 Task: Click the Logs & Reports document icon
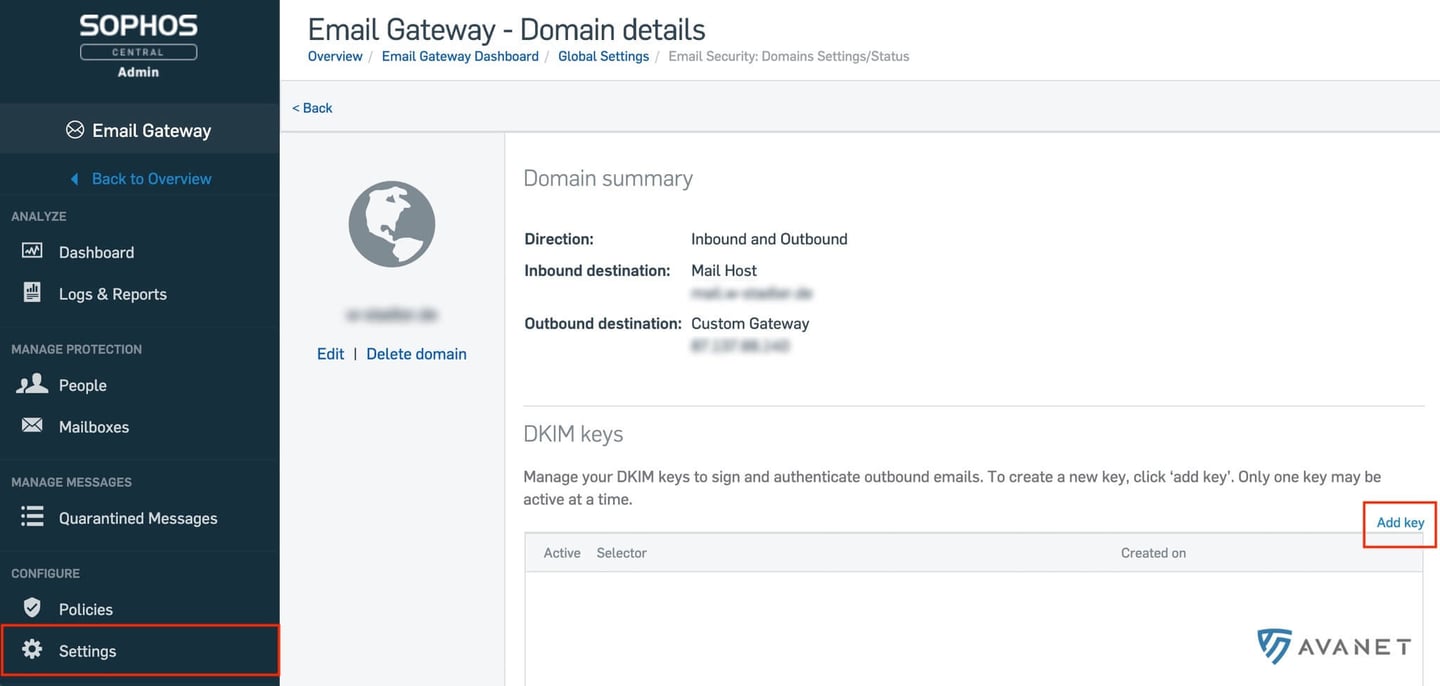32,293
